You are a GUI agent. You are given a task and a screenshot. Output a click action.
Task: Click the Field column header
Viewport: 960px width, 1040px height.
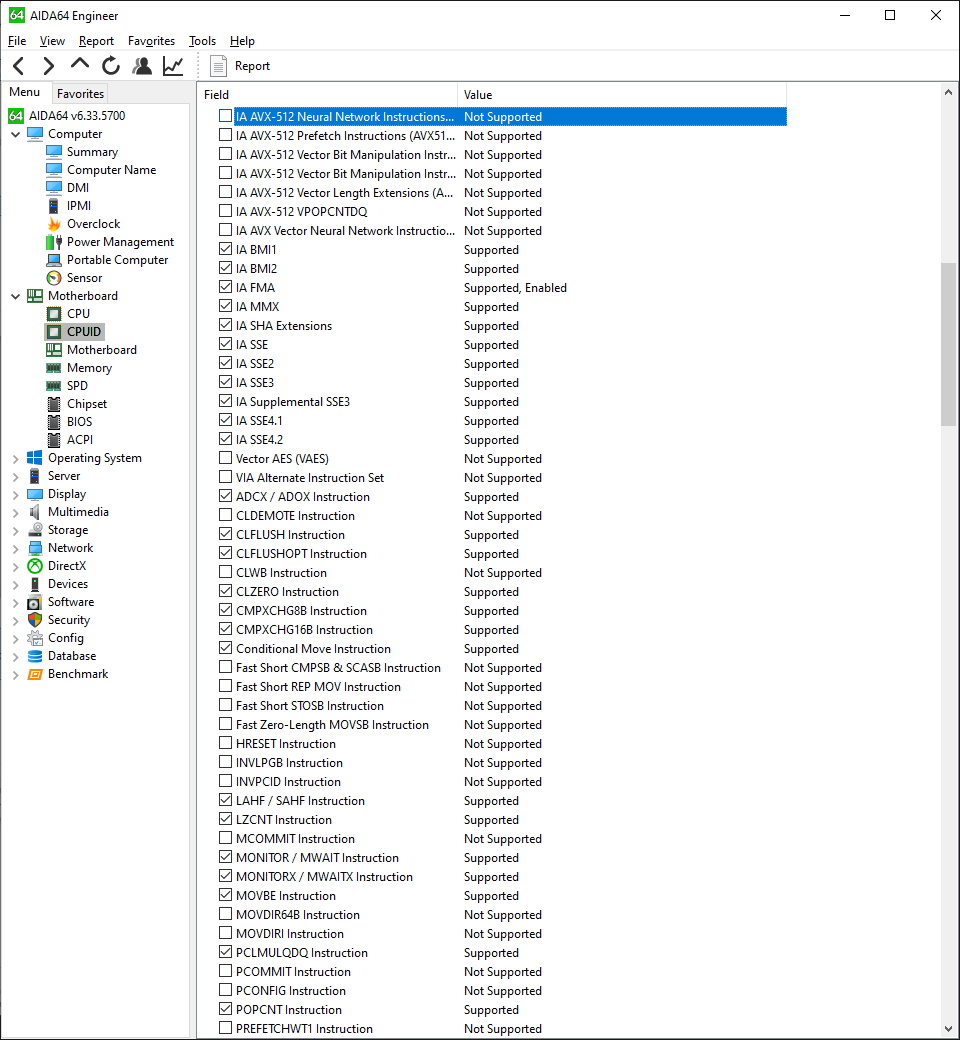coord(330,95)
